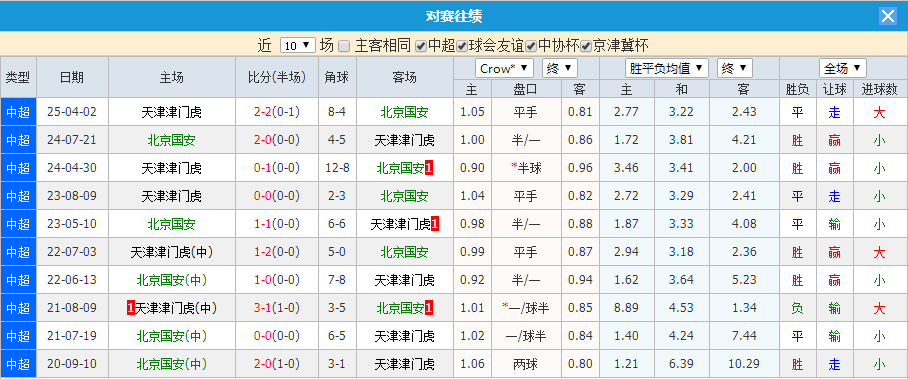Click the home odds value 8.89
Image resolution: width=908 pixels, height=379 pixels.
[x=627, y=308]
